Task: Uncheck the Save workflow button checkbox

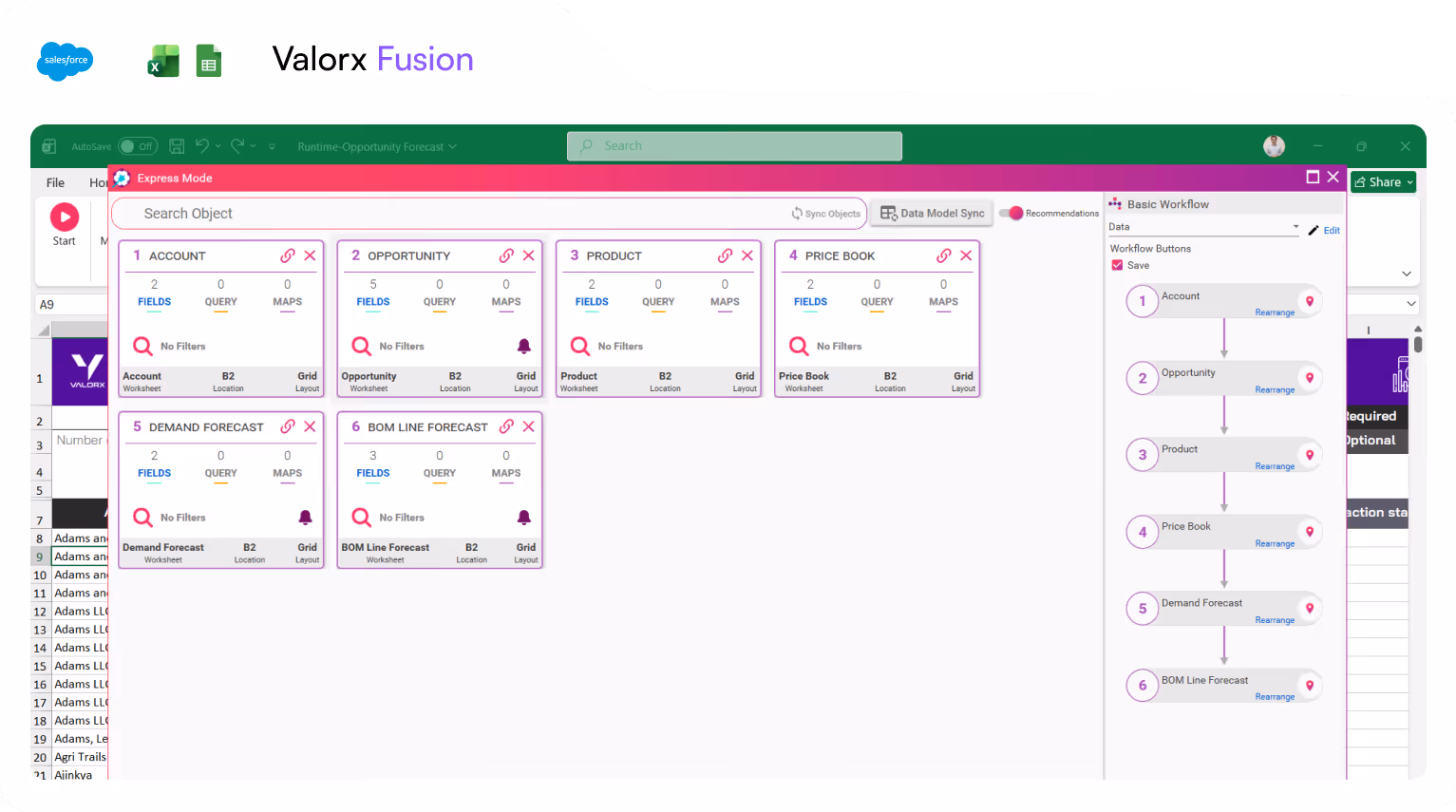Action: pos(1117,265)
